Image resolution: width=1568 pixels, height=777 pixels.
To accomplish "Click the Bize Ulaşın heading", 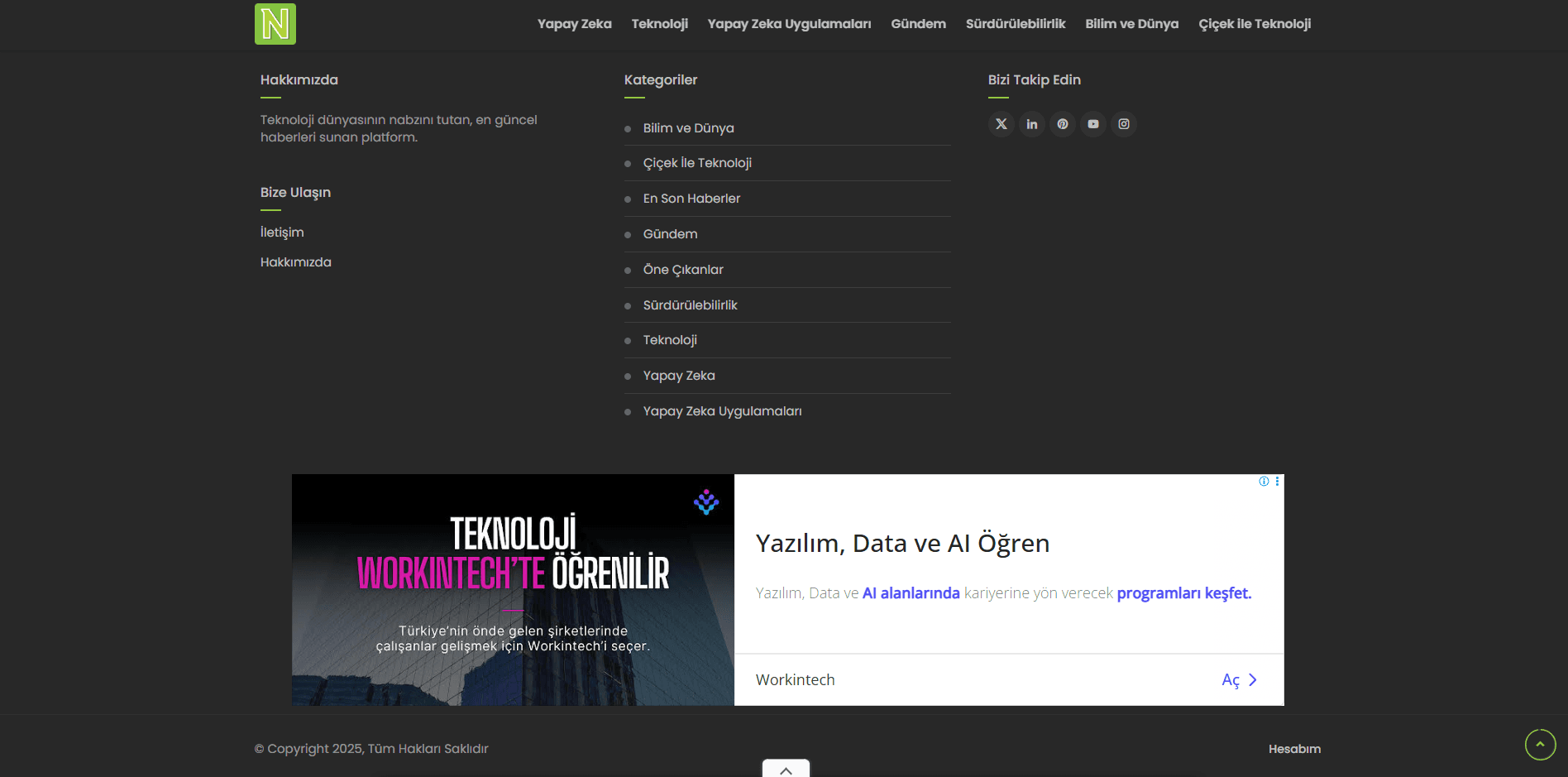I will 295,193.
